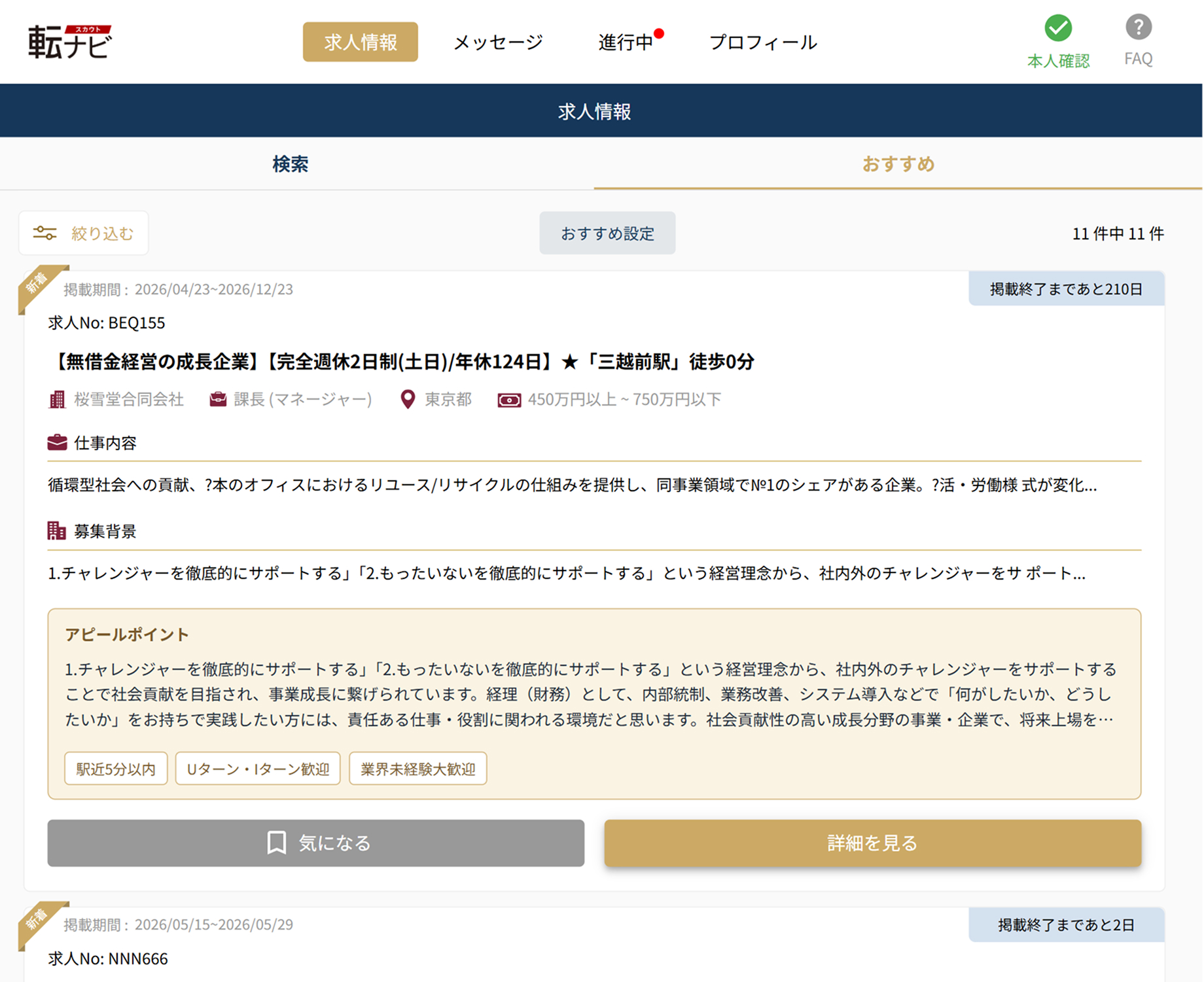
Task: Click the filter sliders icon in 絞り込む
Action: pyautogui.click(x=45, y=233)
